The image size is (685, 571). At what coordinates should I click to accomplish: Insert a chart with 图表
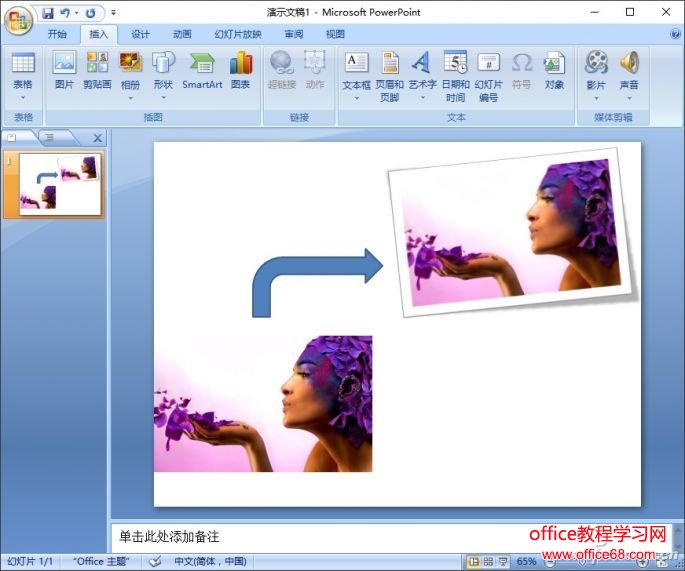pyautogui.click(x=241, y=70)
